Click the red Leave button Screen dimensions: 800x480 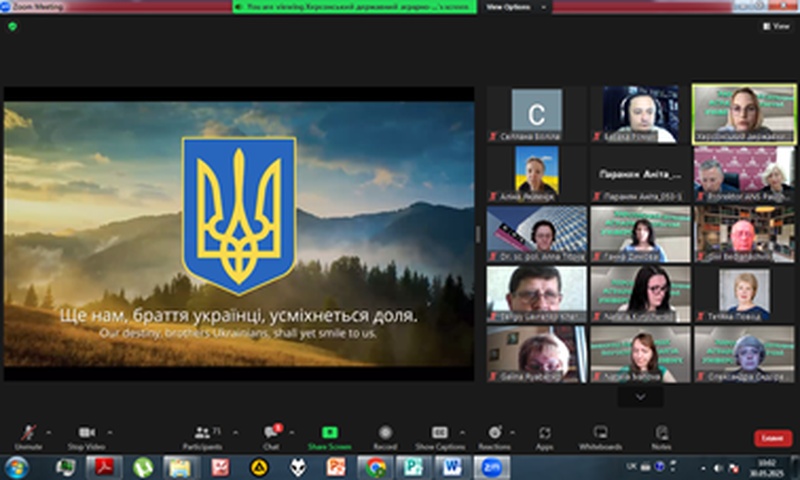773,438
